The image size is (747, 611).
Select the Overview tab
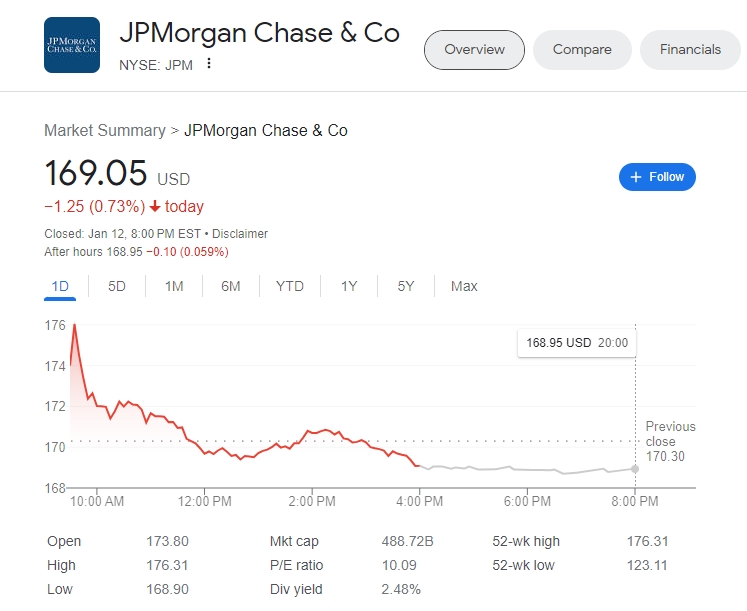pos(475,50)
